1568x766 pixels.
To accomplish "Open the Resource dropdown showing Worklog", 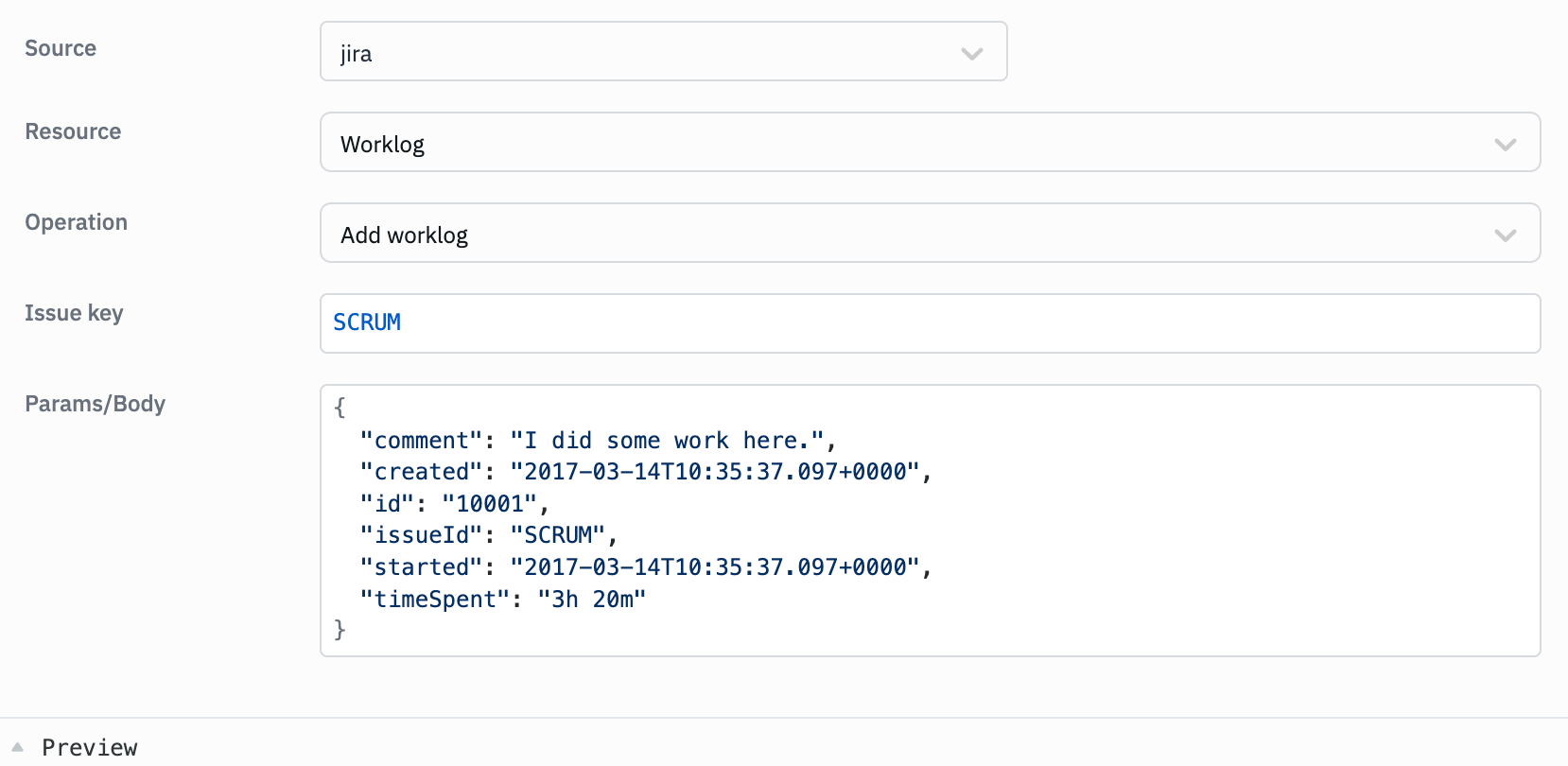I will pos(930,142).
